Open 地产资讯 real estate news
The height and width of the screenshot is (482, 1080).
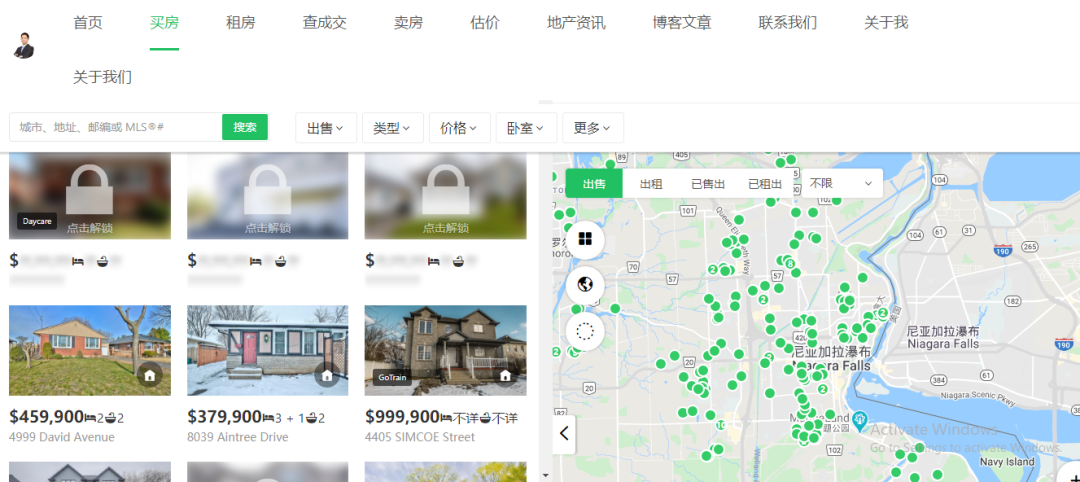(577, 23)
